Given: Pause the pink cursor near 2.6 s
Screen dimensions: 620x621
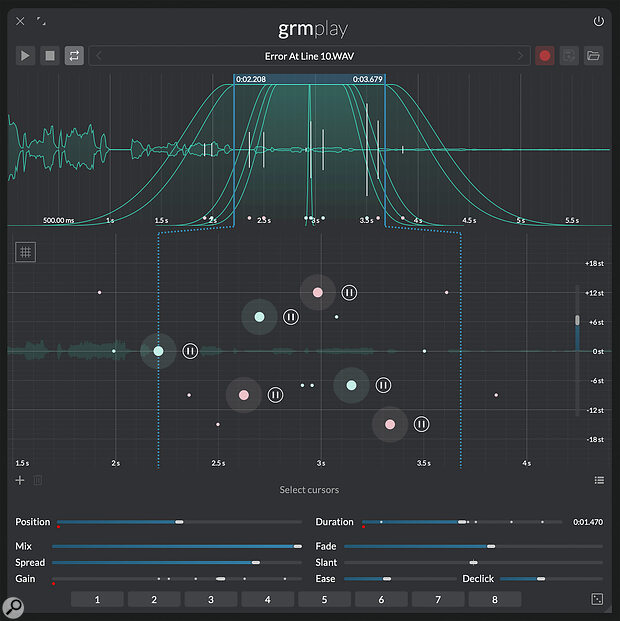Looking at the screenshot, I should tap(275, 395).
